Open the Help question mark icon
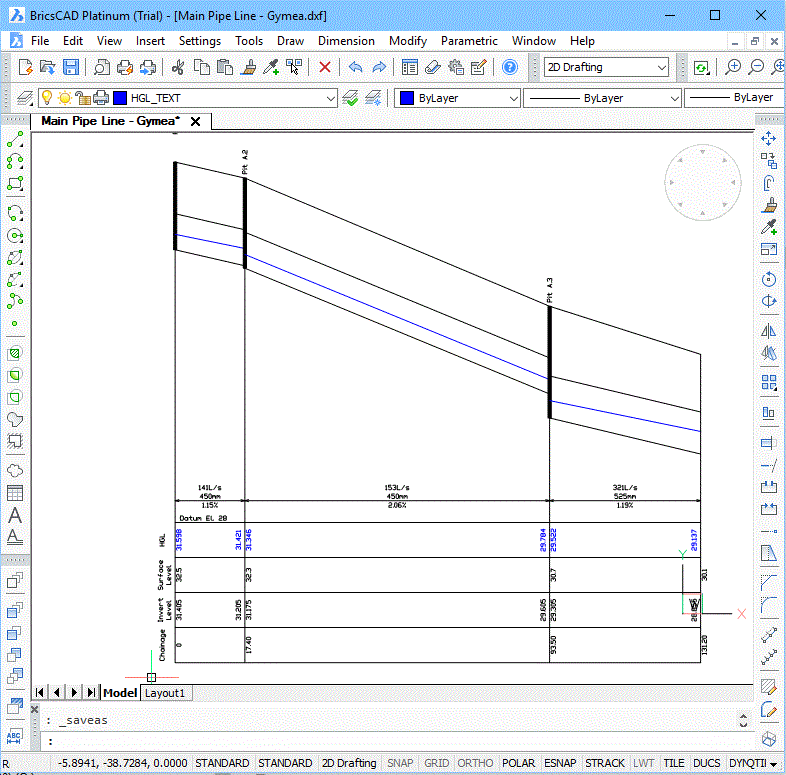Screen dimensions: 786x775 click(x=510, y=67)
